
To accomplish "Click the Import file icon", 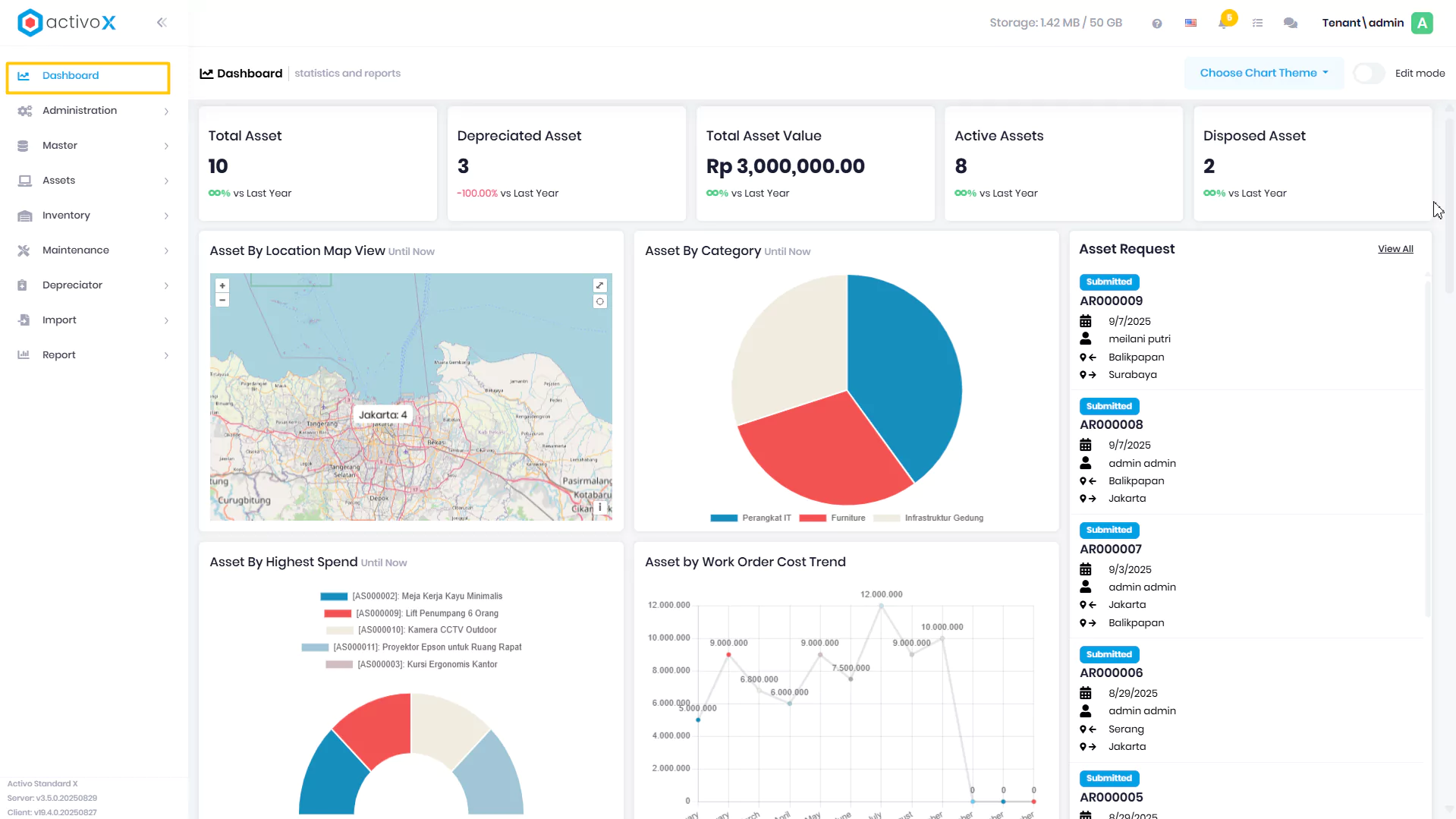I will [x=24, y=320].
